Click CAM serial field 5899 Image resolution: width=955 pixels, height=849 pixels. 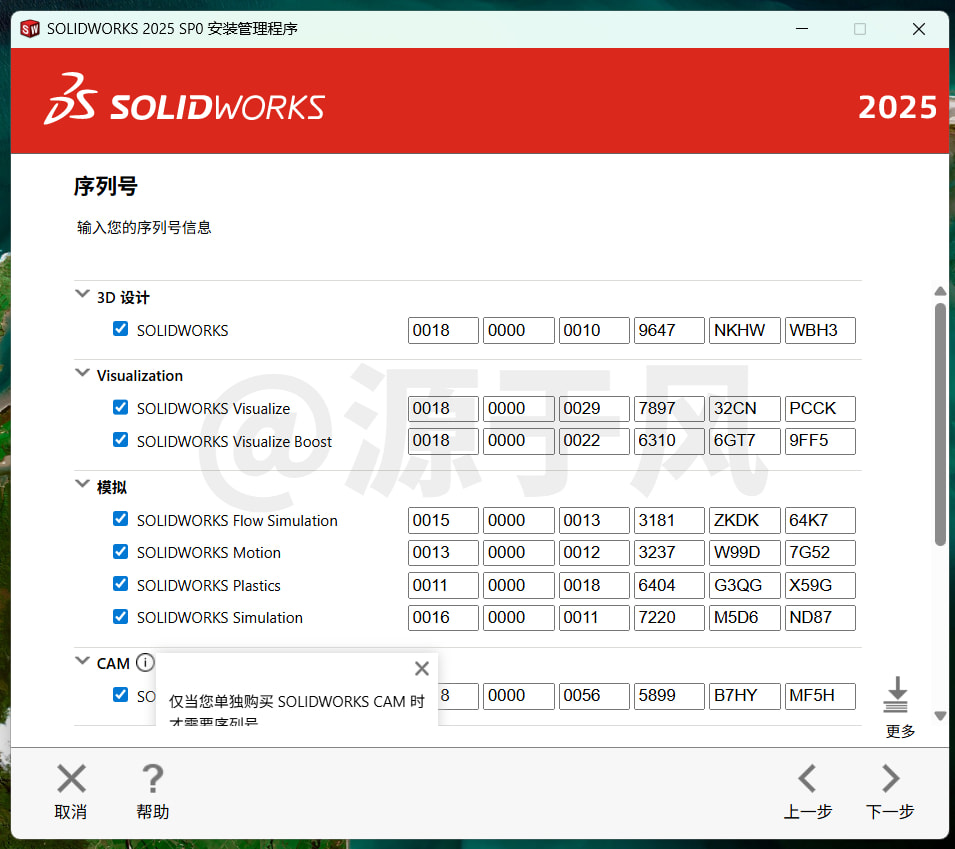pyautogui.click(x=669, y=696)
